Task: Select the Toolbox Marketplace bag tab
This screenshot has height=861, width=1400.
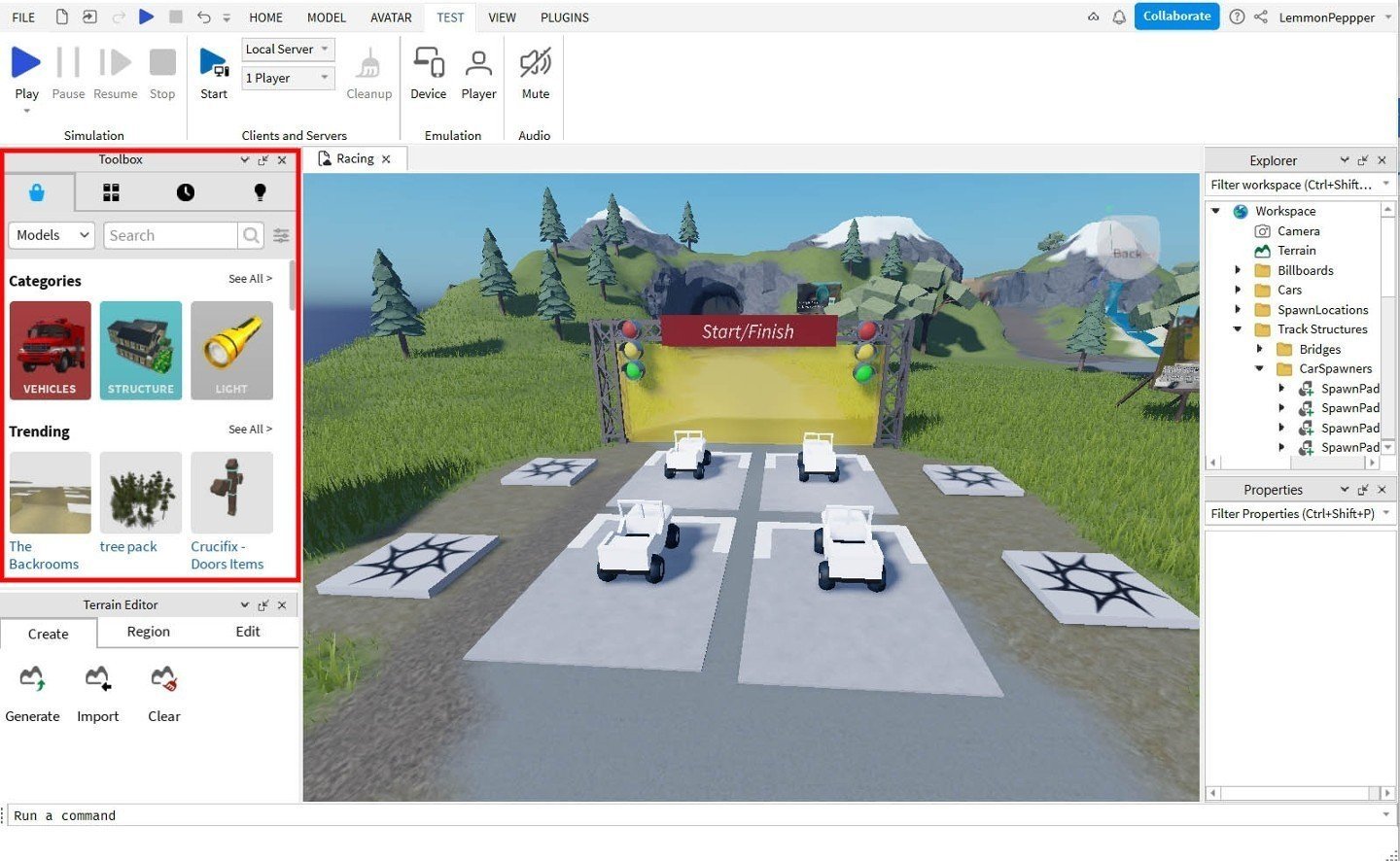Action: (x=37, y=192)
